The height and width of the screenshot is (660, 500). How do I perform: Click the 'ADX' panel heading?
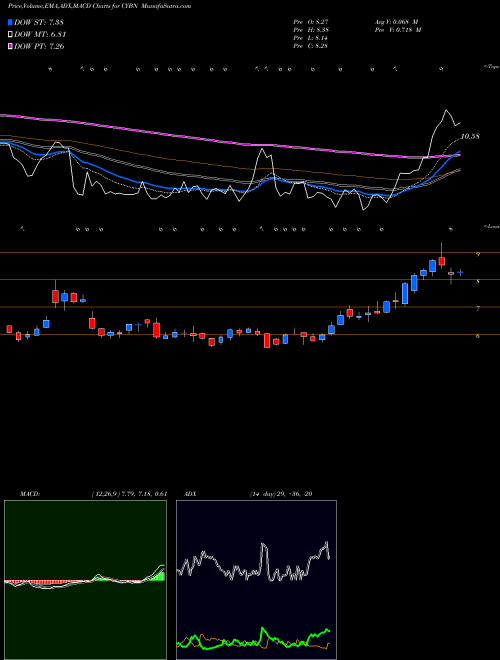[x=191, y=494]
